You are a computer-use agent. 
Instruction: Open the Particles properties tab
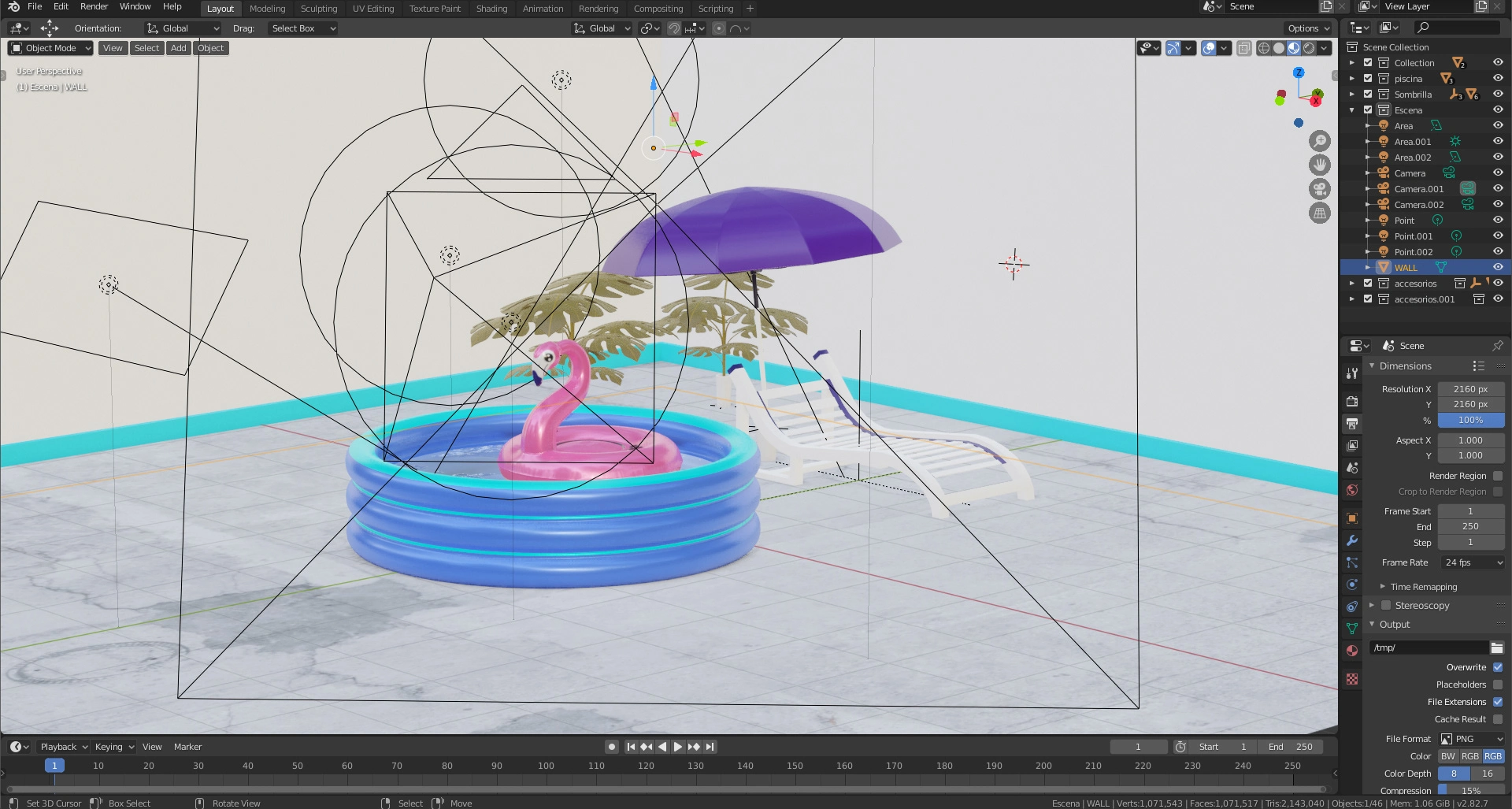point(1352,562)
